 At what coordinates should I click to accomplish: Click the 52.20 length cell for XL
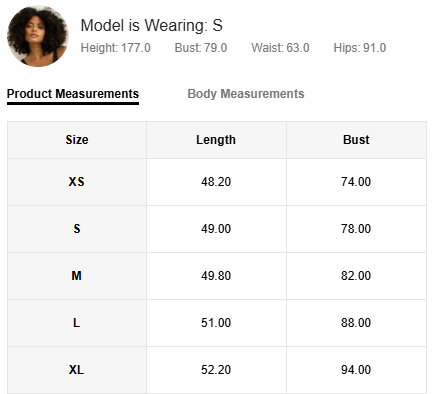pyautogui.click(x=216, y=370)
